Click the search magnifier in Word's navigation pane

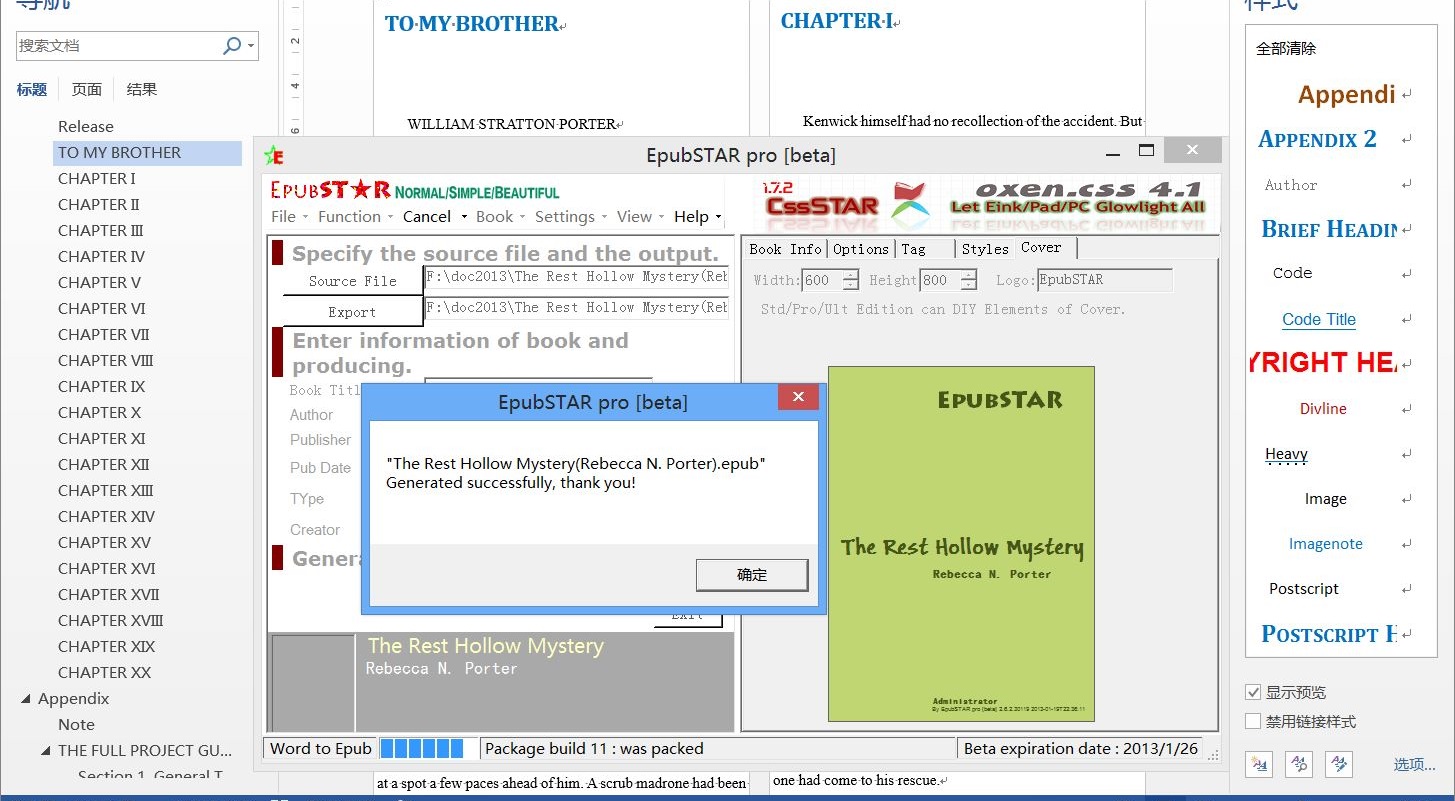tap(232, 45)
